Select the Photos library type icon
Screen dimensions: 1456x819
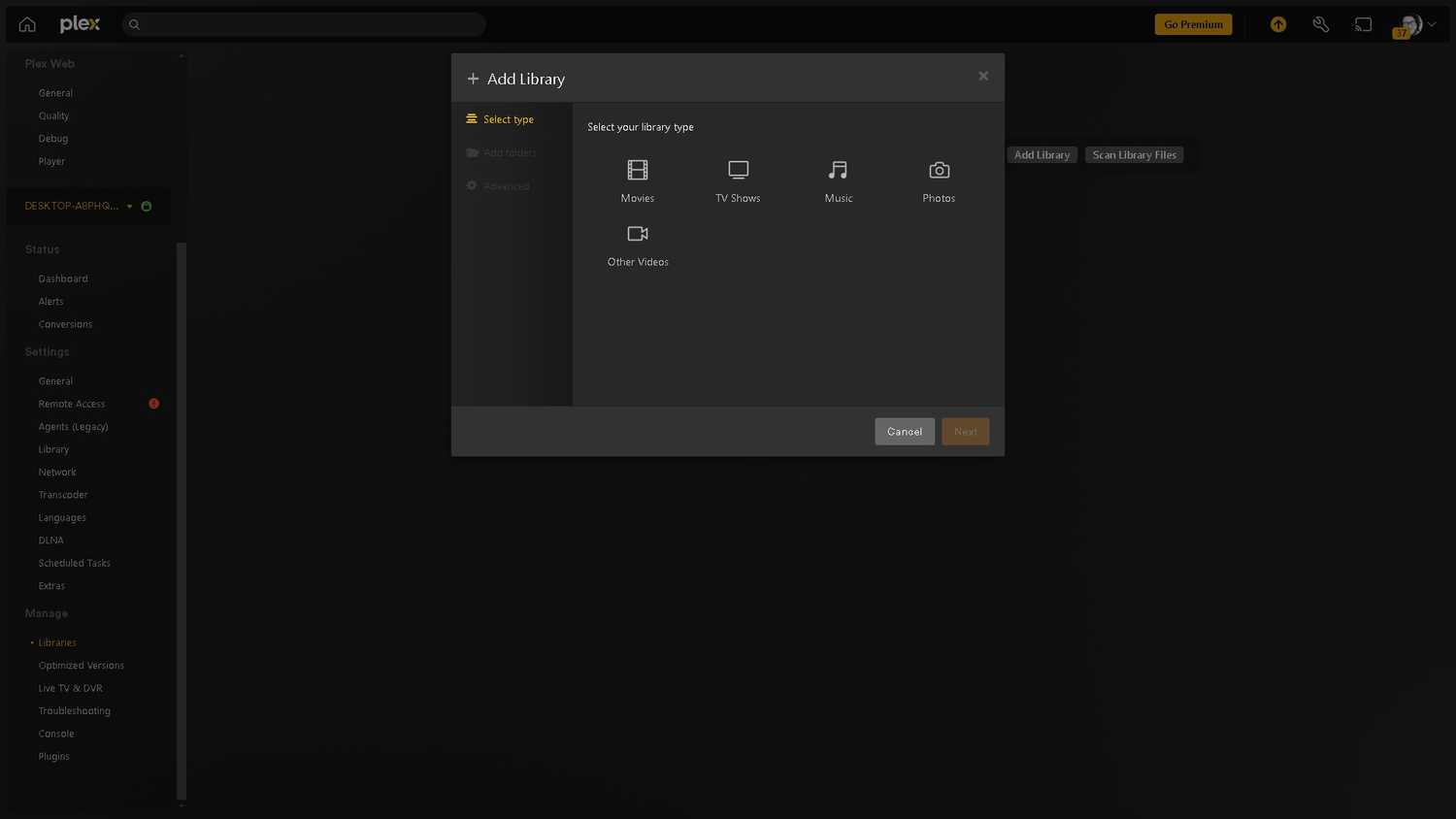[x=939, y=171]
